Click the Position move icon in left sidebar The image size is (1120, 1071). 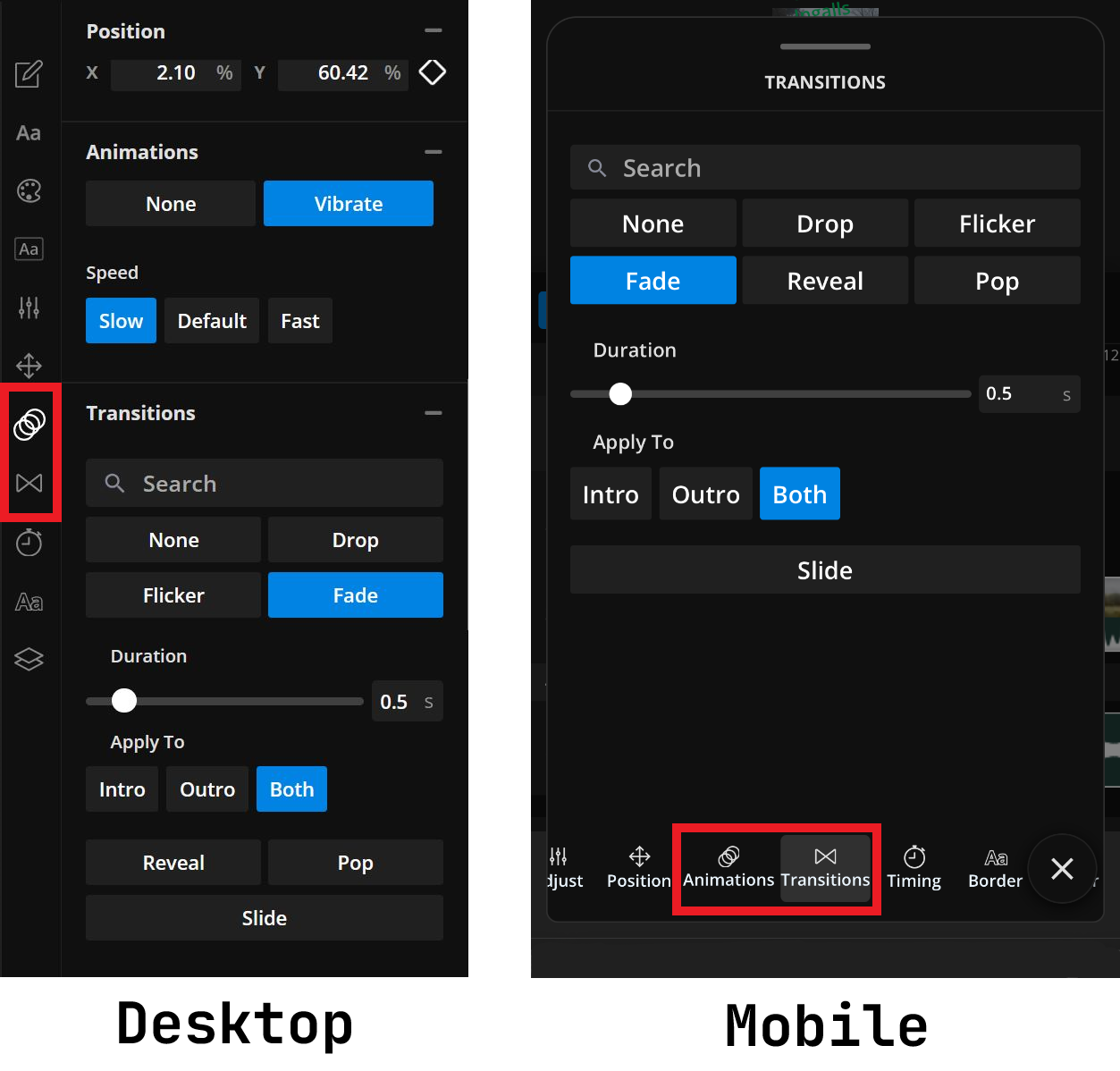coord(29,366)
